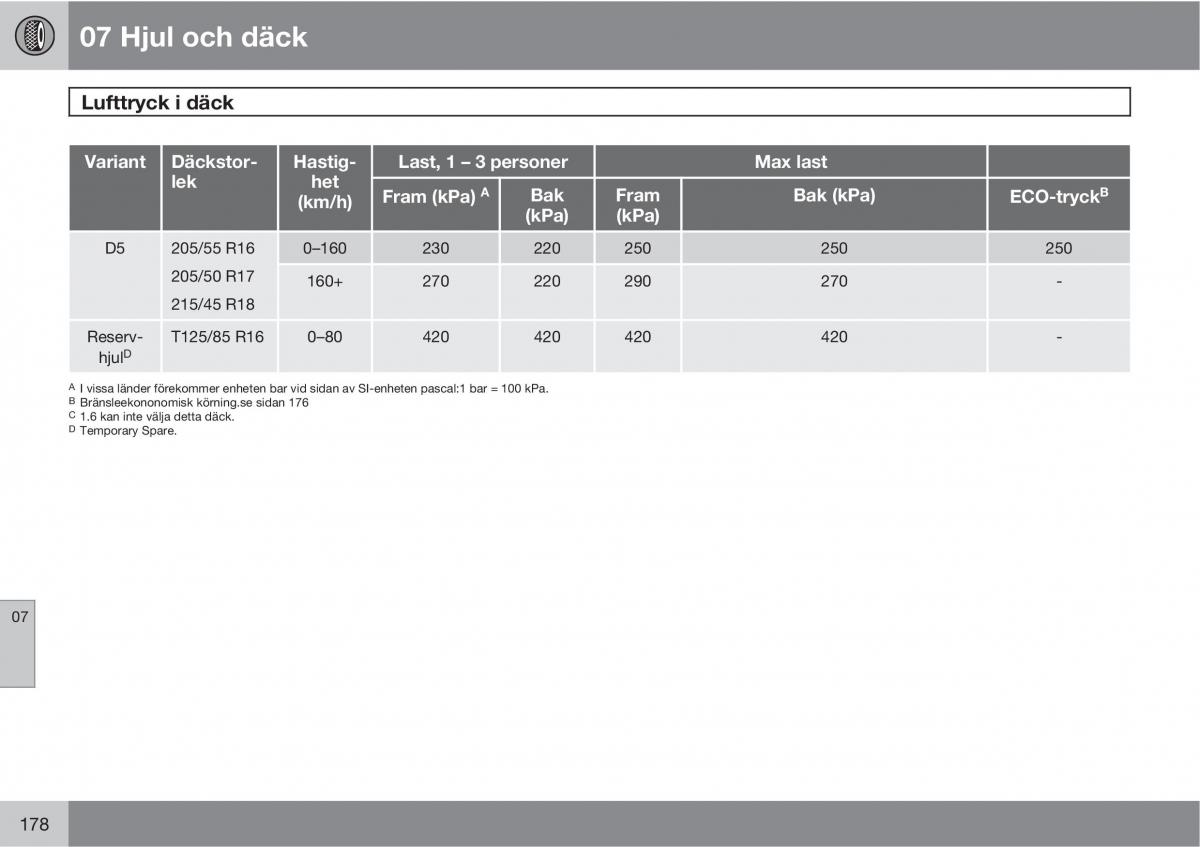Select spare tire size 'T125/85 R16'
Screen dimensions: 1200x847
pyautogui.click(x=217, y=337)
